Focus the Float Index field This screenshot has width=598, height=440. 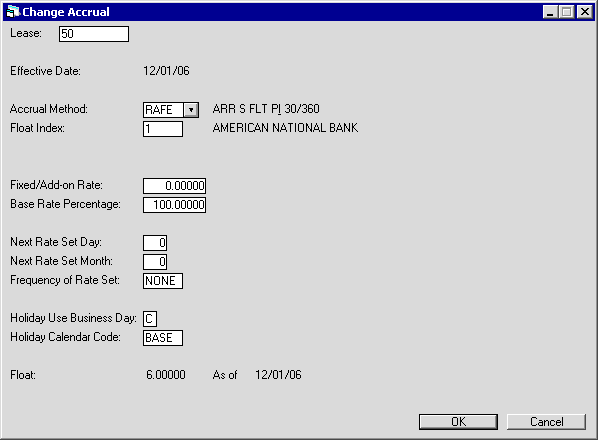coord(163,129)
